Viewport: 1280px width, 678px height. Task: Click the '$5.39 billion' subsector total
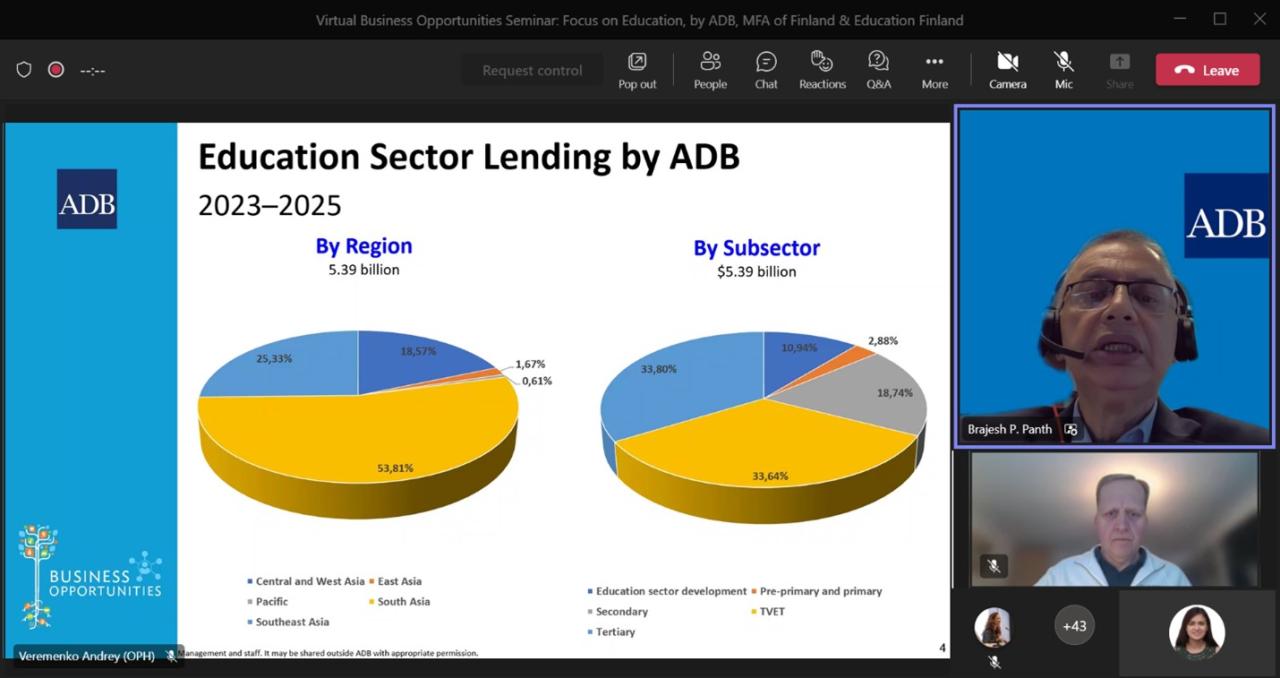click(x=757, y=272)
